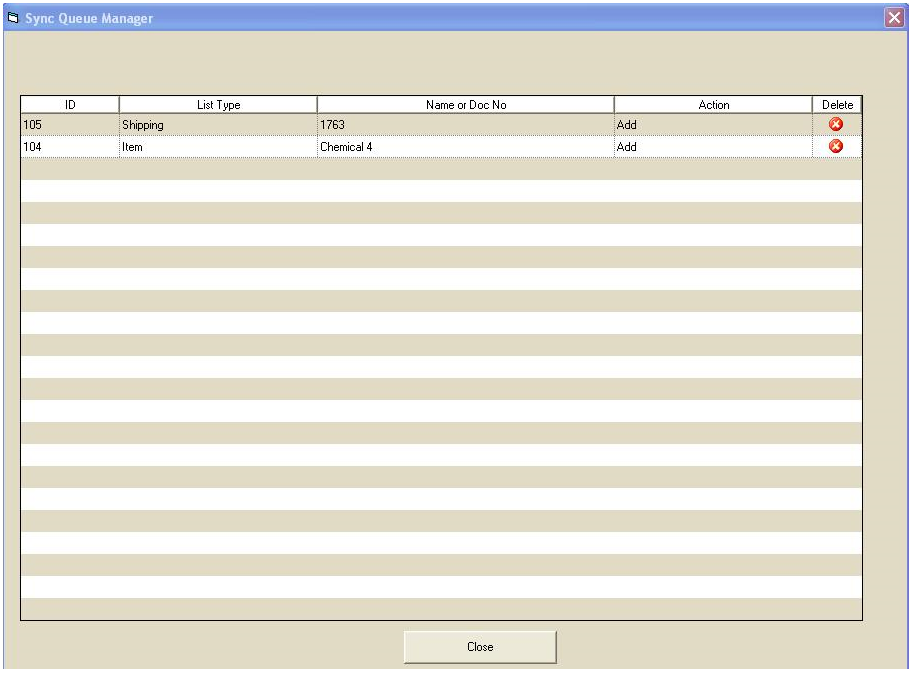Image resolution: width=913 pixels, height=674 pixels.
Task: Click the Name or Doc No column header
Action: (466, 105)
